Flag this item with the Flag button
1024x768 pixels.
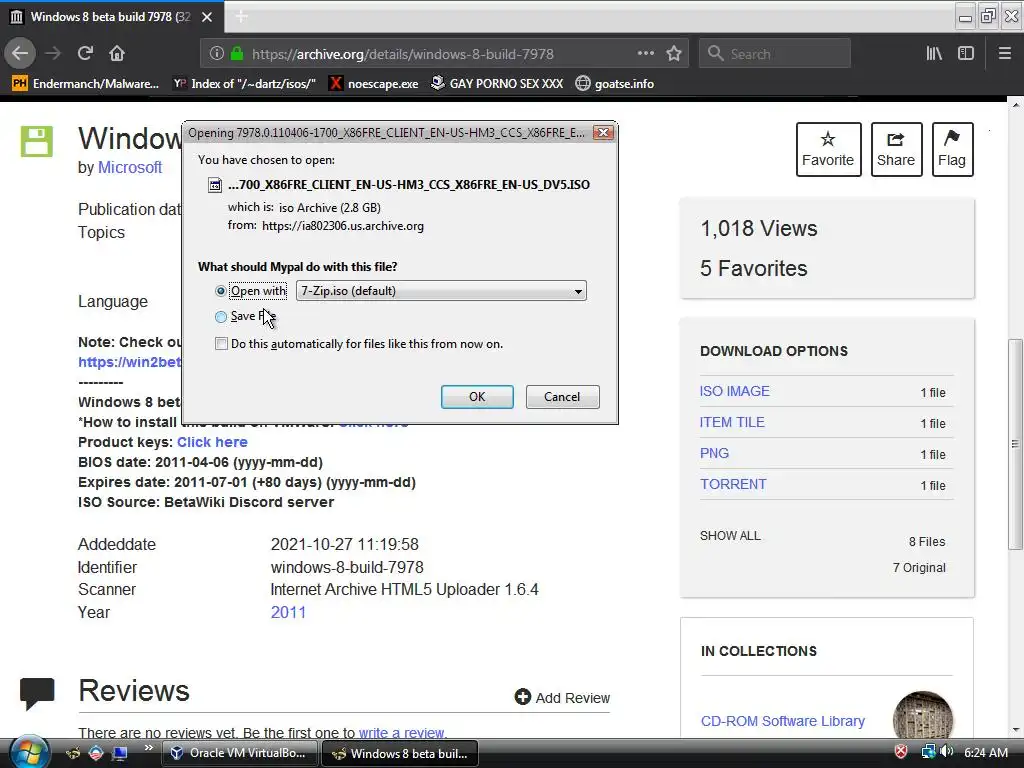click(952, 150)
